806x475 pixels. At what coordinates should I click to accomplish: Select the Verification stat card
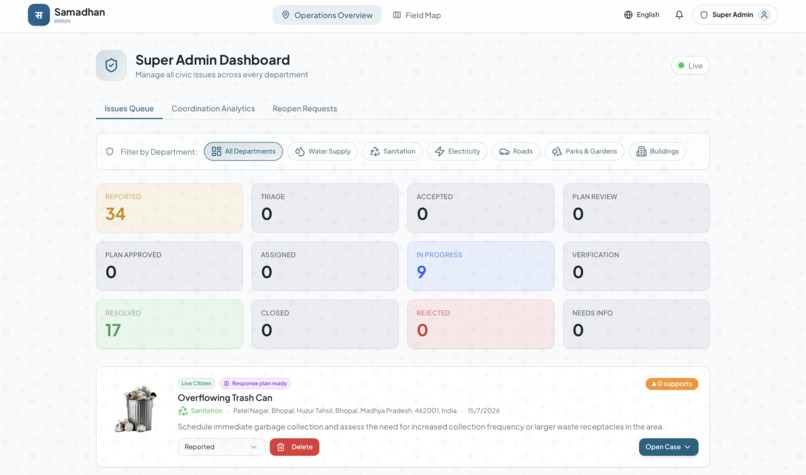636,266
